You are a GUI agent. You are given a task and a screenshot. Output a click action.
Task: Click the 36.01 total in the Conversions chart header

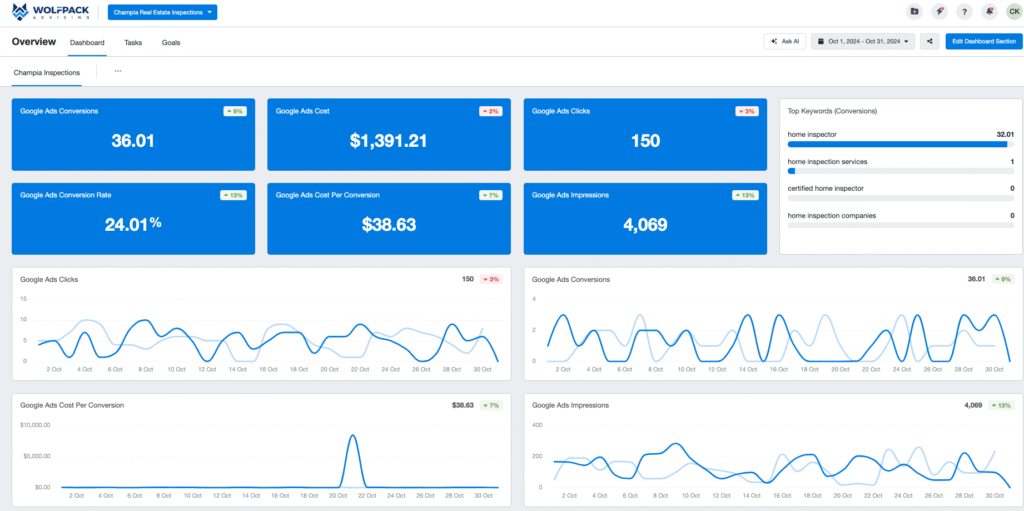977,279
